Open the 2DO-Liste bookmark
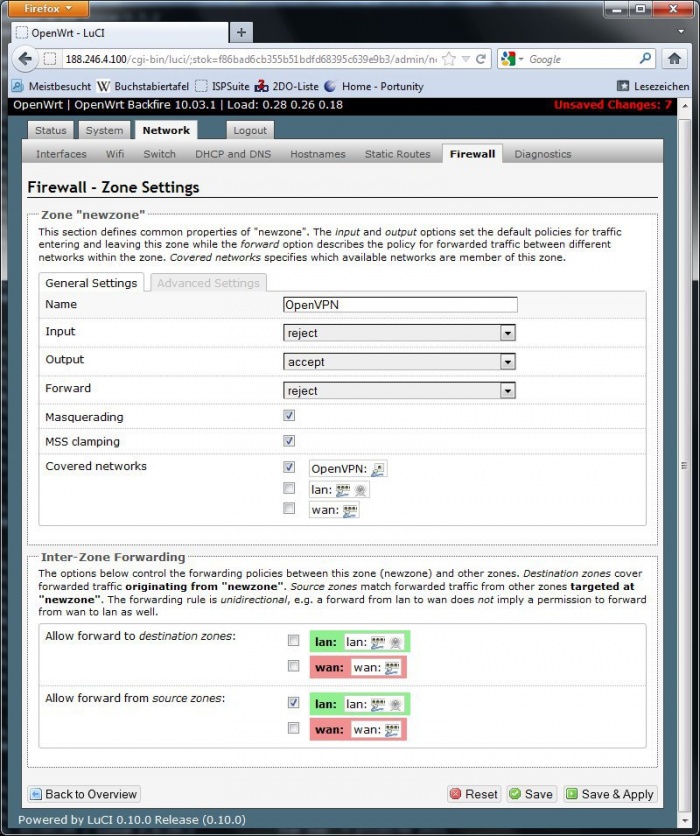The width and height of the screenshot is (700, 836). pyautogui.click(x=281, y=86)
